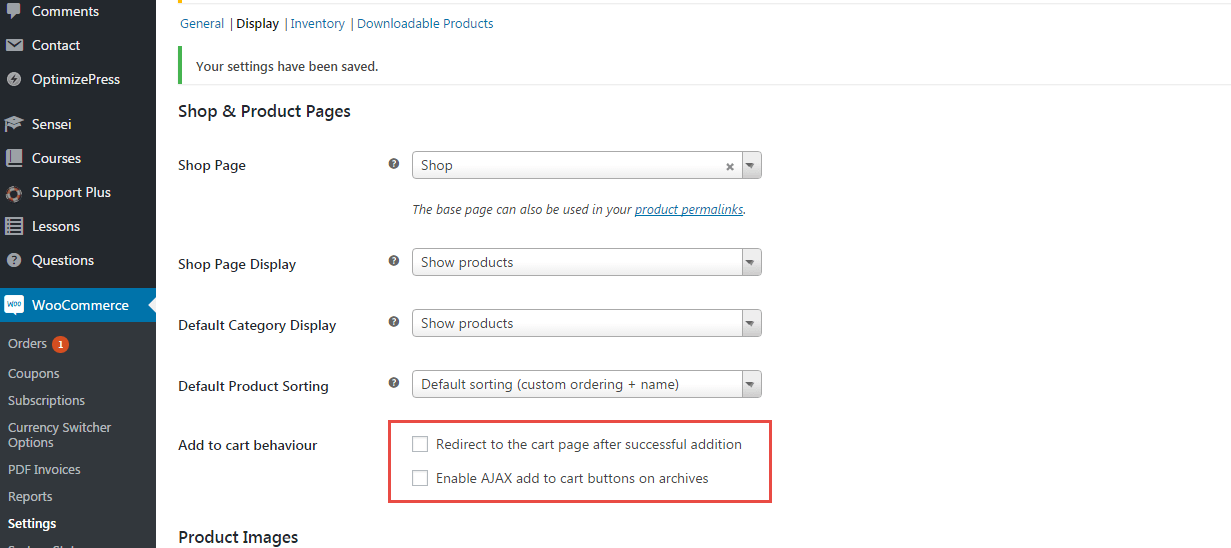Go to the General sub-tab

click(202, 23)
